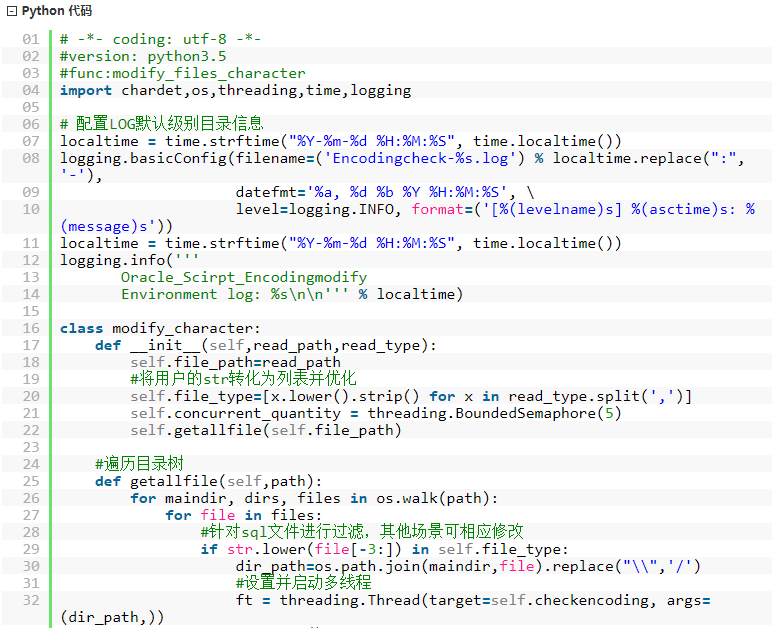
Task: Click 'threading.BoundedSemaphore(5)' text
Action: pyautogui.click(x=494, y=413)
